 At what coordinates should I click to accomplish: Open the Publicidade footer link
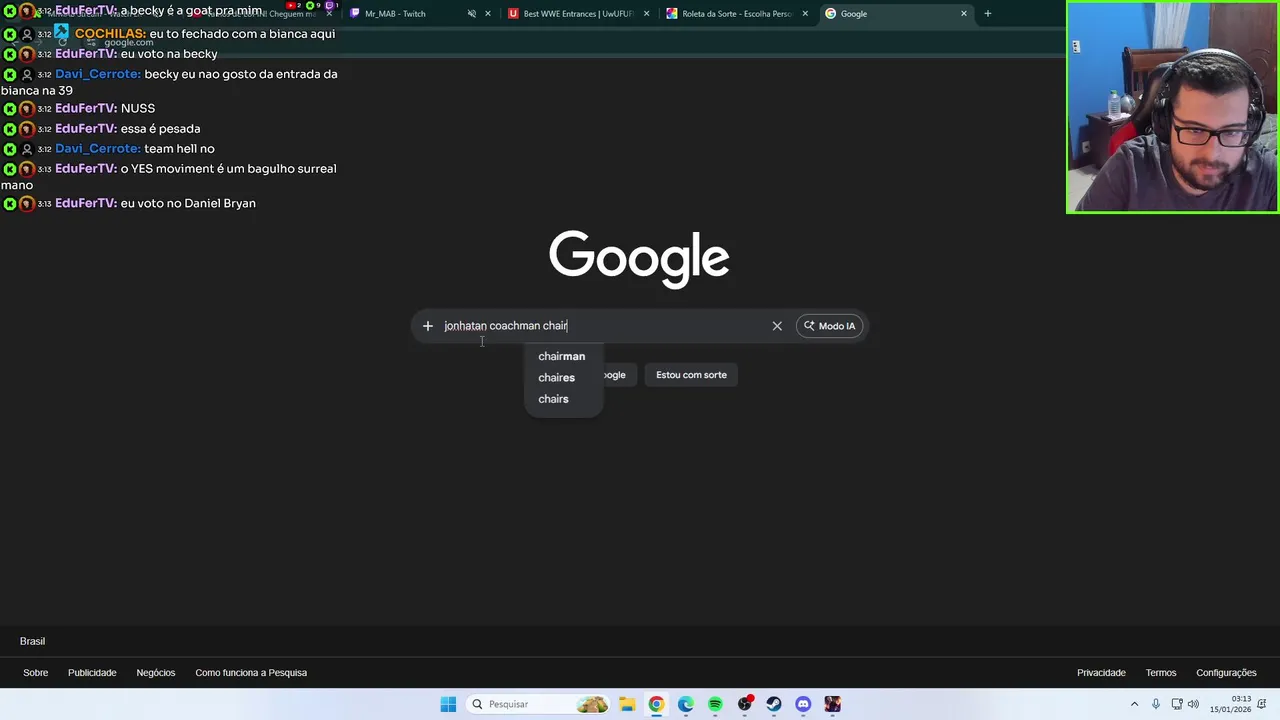pyautogui.click(x=92, y=673)
